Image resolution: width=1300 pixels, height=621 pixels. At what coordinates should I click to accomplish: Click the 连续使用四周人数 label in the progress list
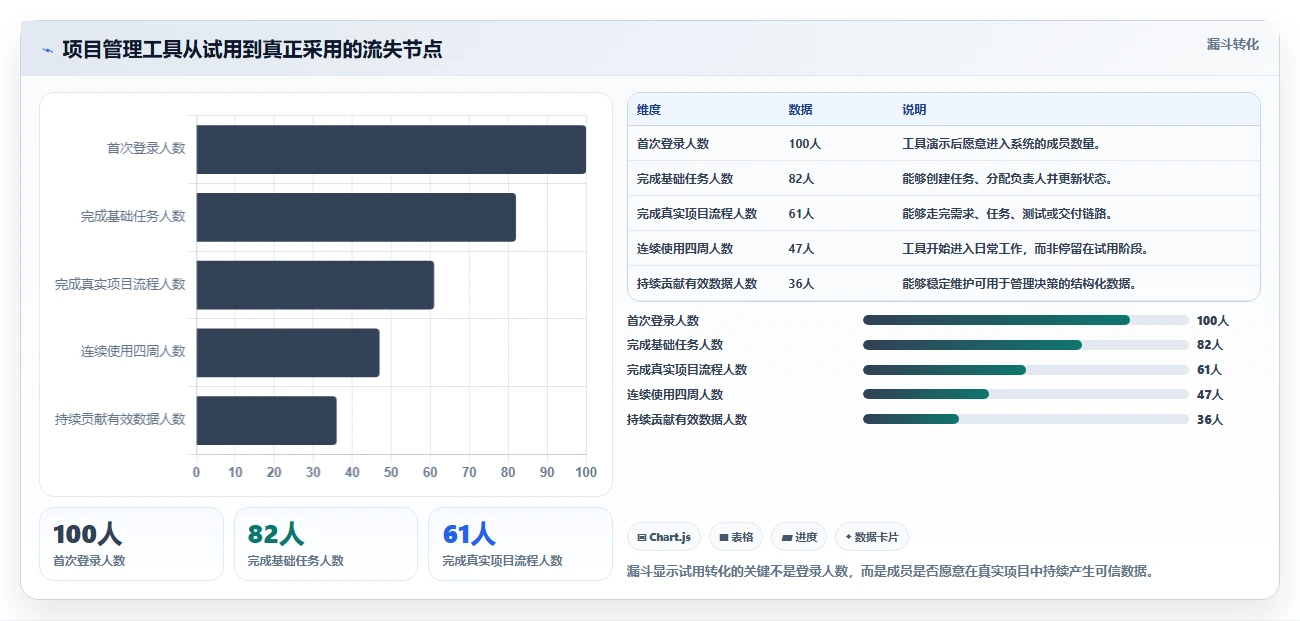tap(675, 395)
